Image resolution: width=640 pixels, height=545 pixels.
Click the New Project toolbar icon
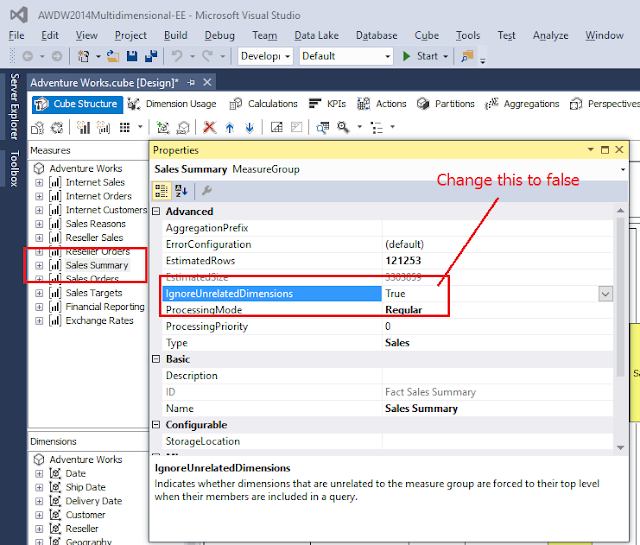(84, 56)
